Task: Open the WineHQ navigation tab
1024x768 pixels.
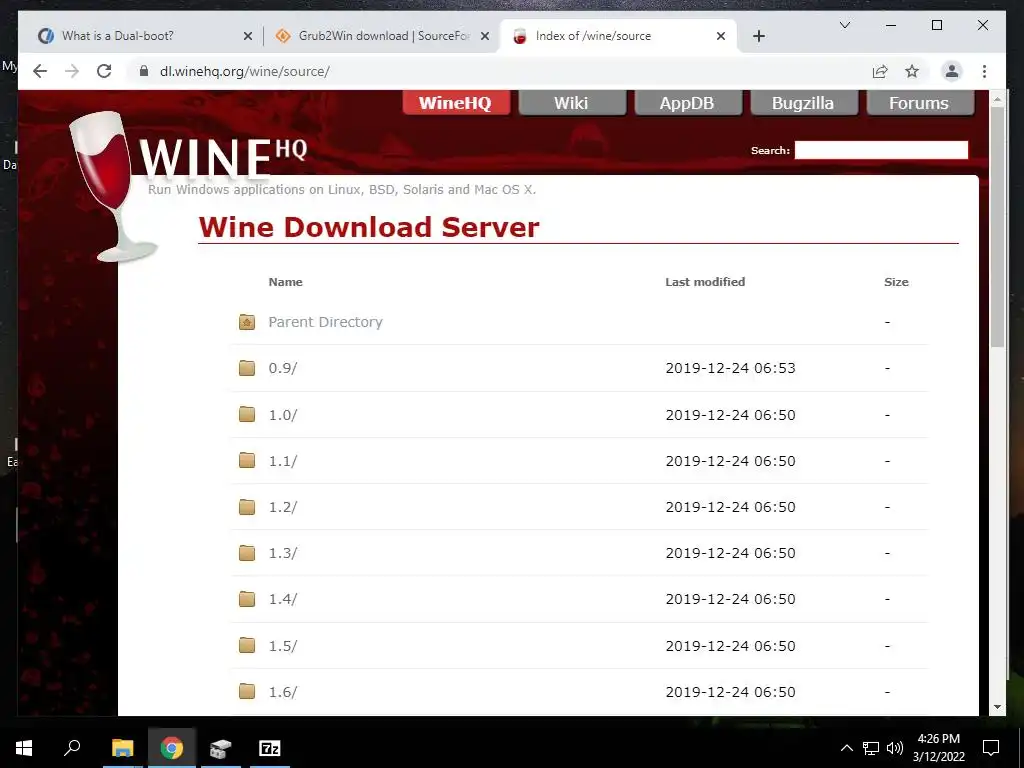Action: pyautogui.click(x=455, y=103)
